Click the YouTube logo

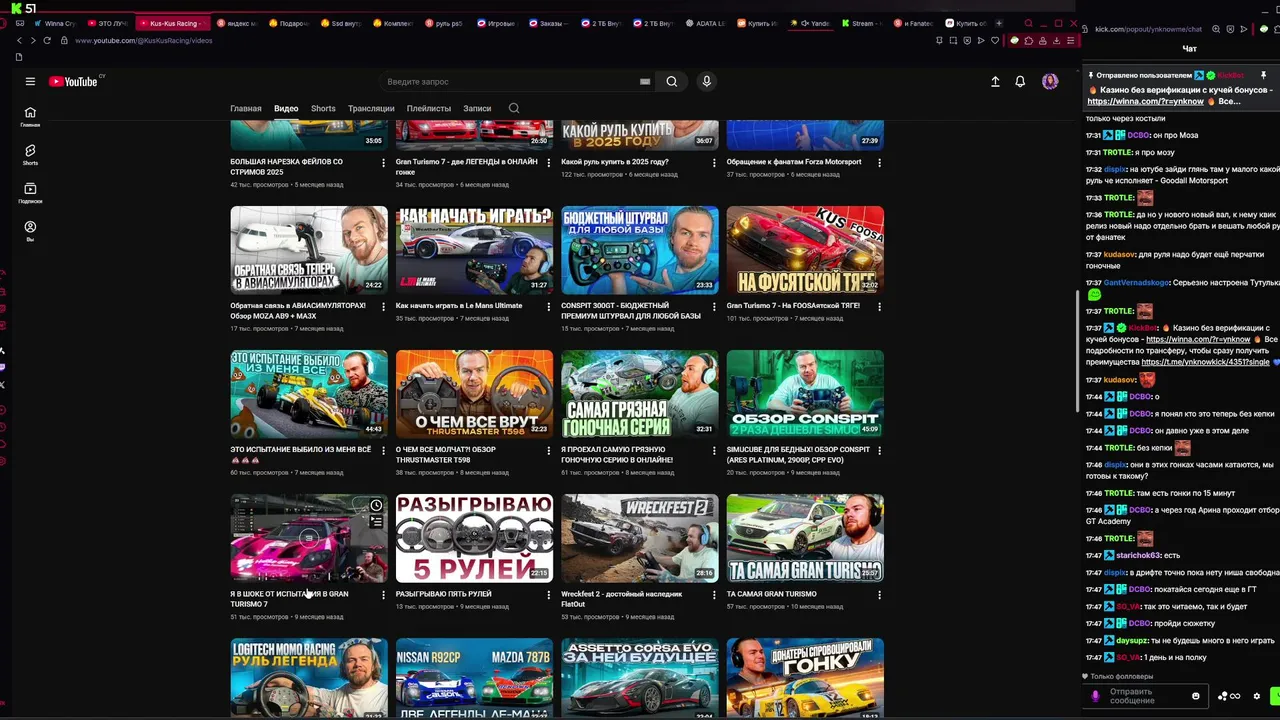(73, 82)
